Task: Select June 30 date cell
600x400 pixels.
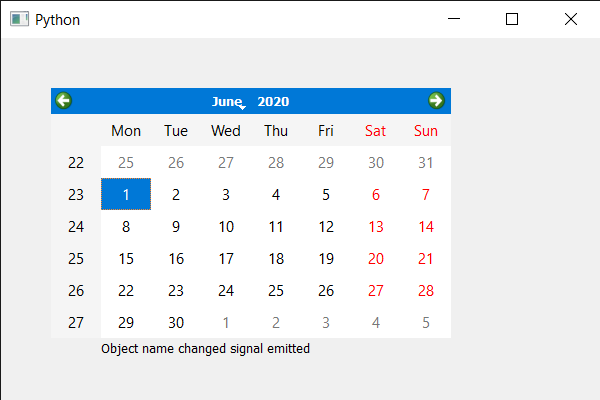Action: (176, 322)
